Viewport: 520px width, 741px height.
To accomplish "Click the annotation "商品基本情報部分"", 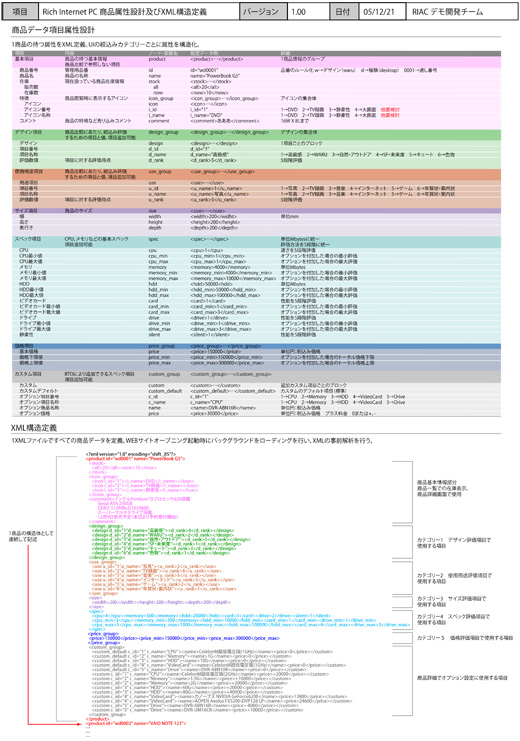I will coord(437,483).
